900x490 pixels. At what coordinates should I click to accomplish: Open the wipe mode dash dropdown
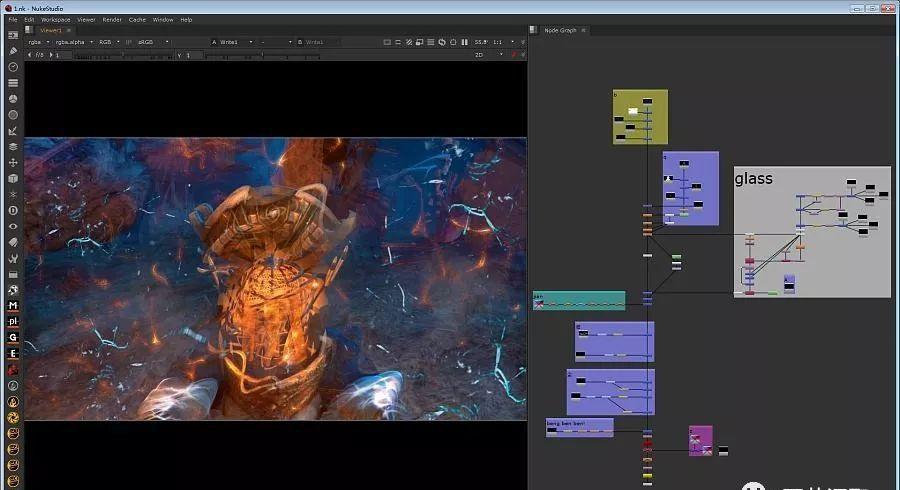pos(276,42)
